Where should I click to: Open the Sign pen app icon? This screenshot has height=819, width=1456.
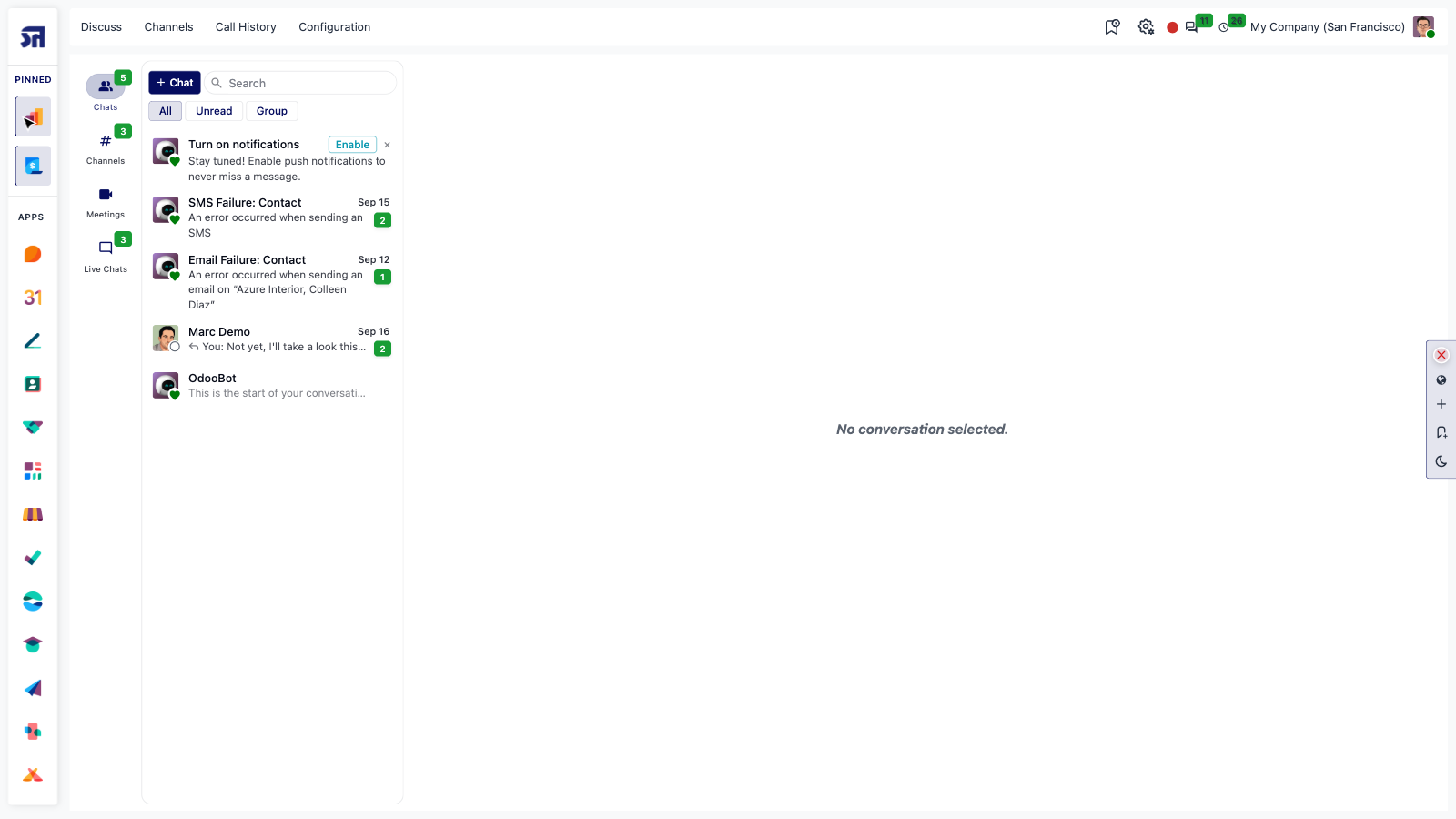pos(33,341)
